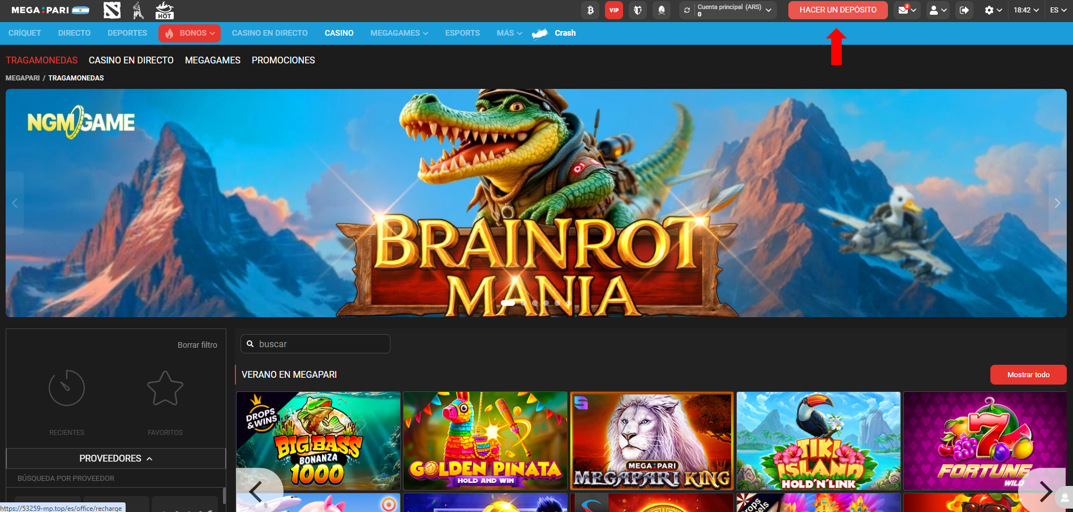Open Golden Pinata Hold and Win game

(485, 440)
